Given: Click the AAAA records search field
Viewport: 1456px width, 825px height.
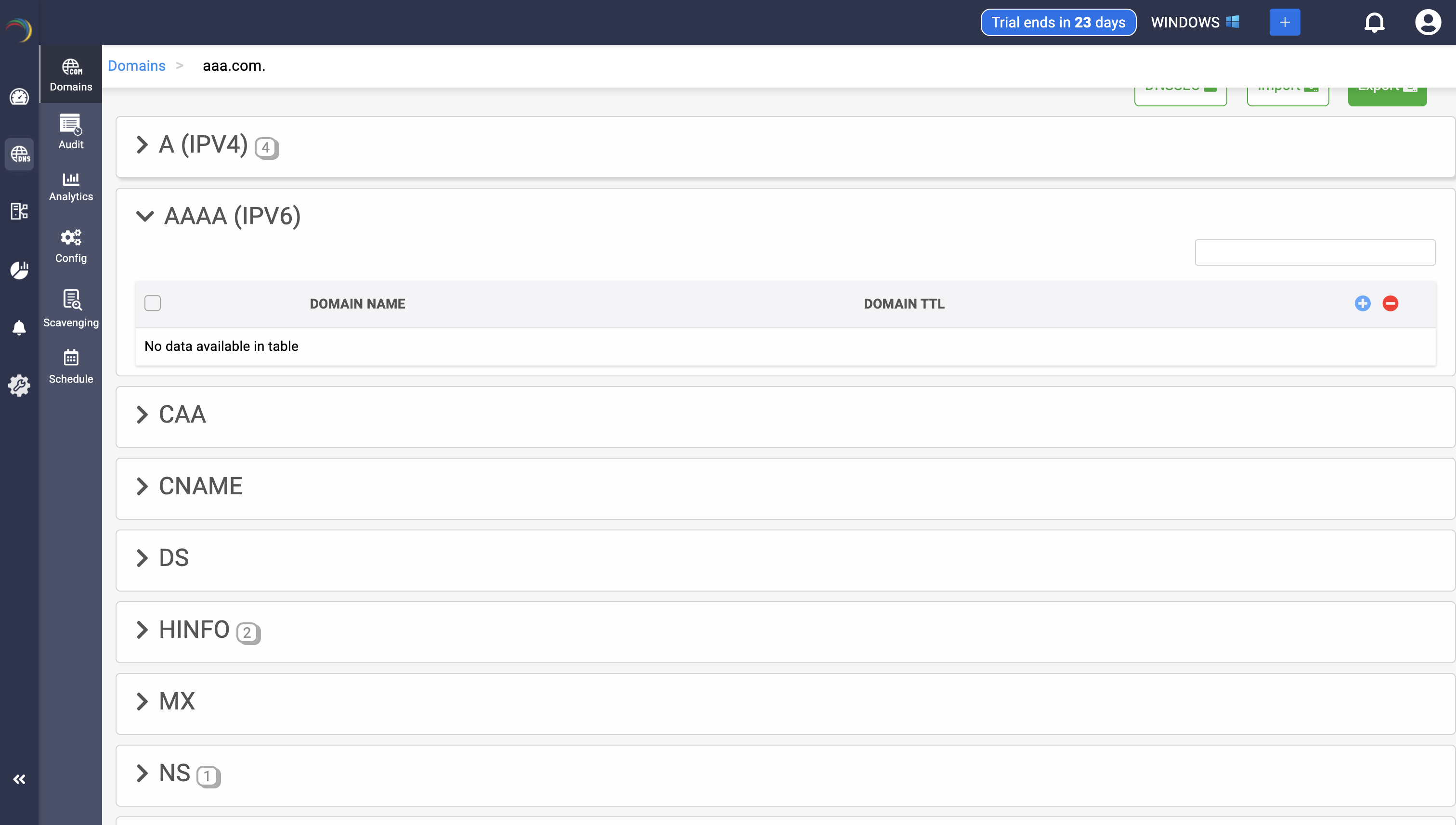Looking at the screenshot, I should (1314, 252).
